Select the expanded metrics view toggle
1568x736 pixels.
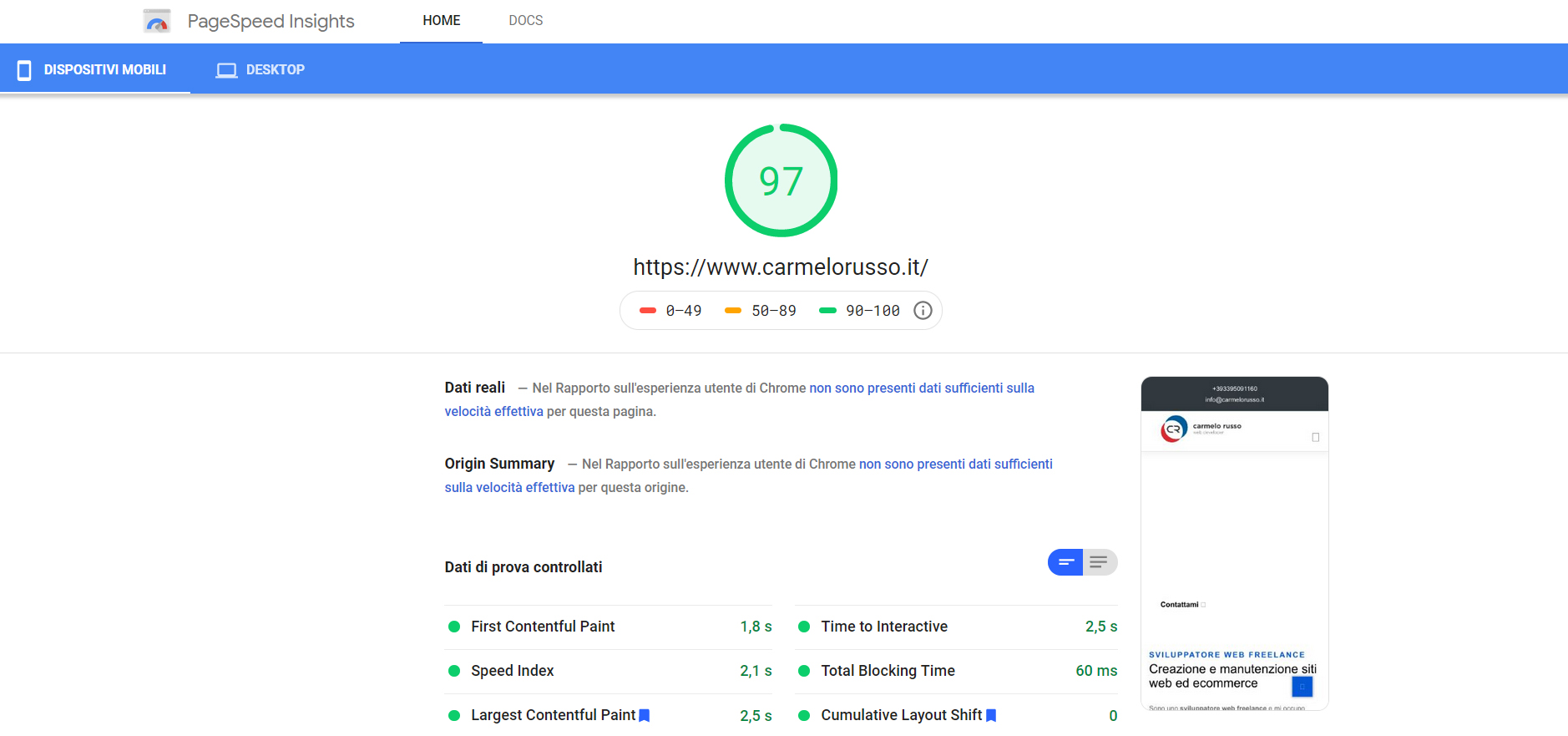pyautogui.click(x=1100, y=562)
